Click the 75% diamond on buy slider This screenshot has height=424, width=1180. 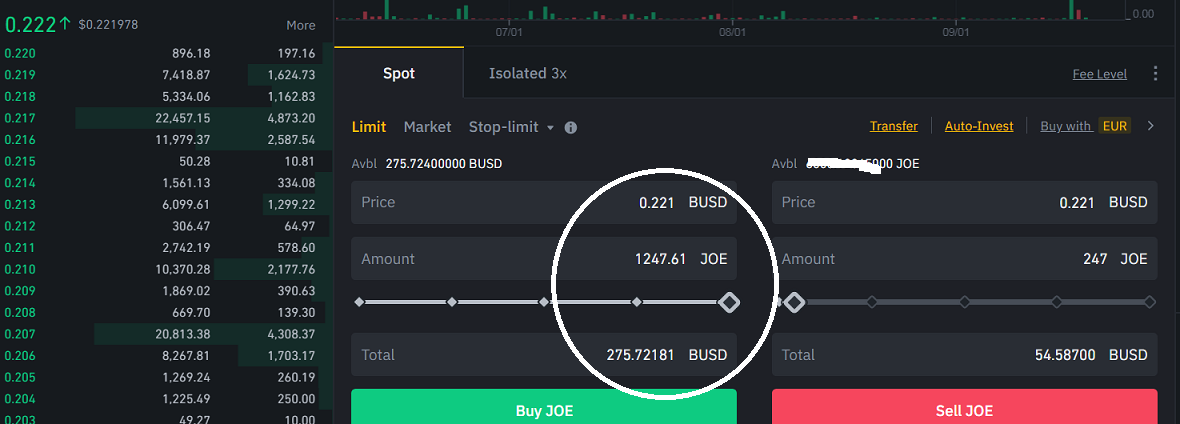[636, 301]
